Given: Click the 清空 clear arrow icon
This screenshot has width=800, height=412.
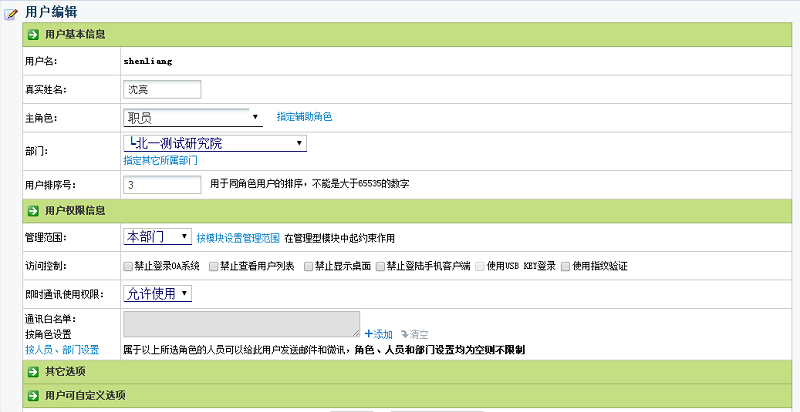Looking at the screenshot, I should (405, 334).
